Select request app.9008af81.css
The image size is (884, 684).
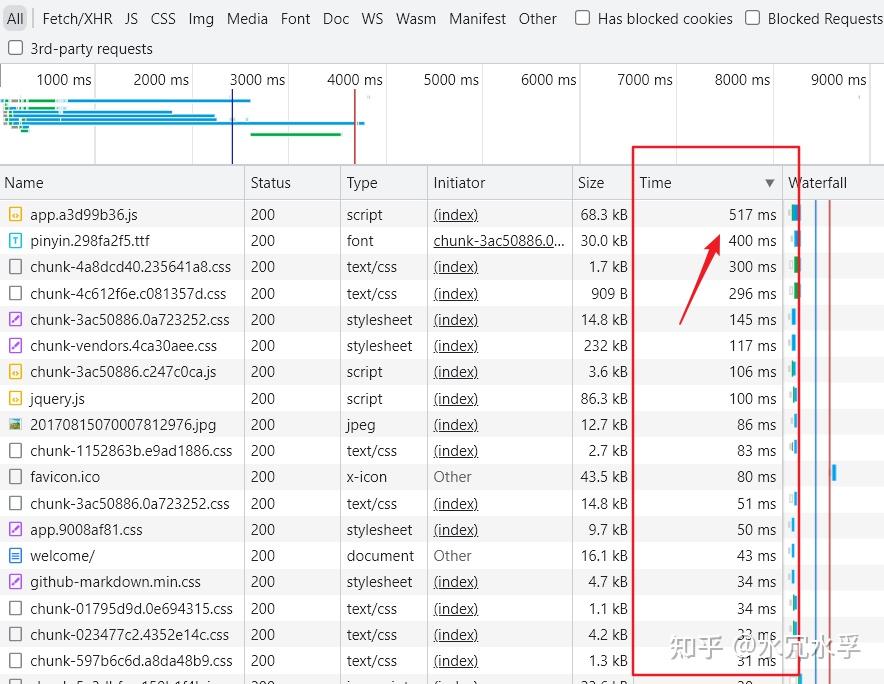click(x=86, y=529)
